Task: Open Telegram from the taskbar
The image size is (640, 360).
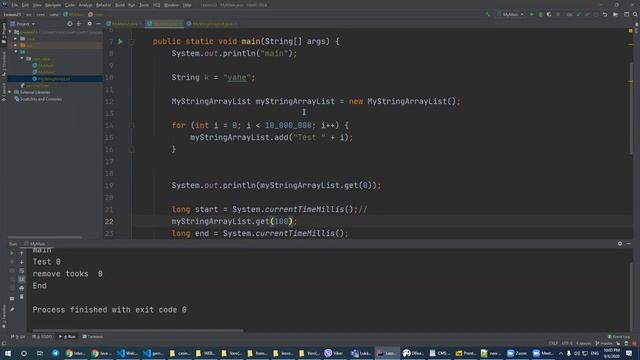Action: coord(56,353)
